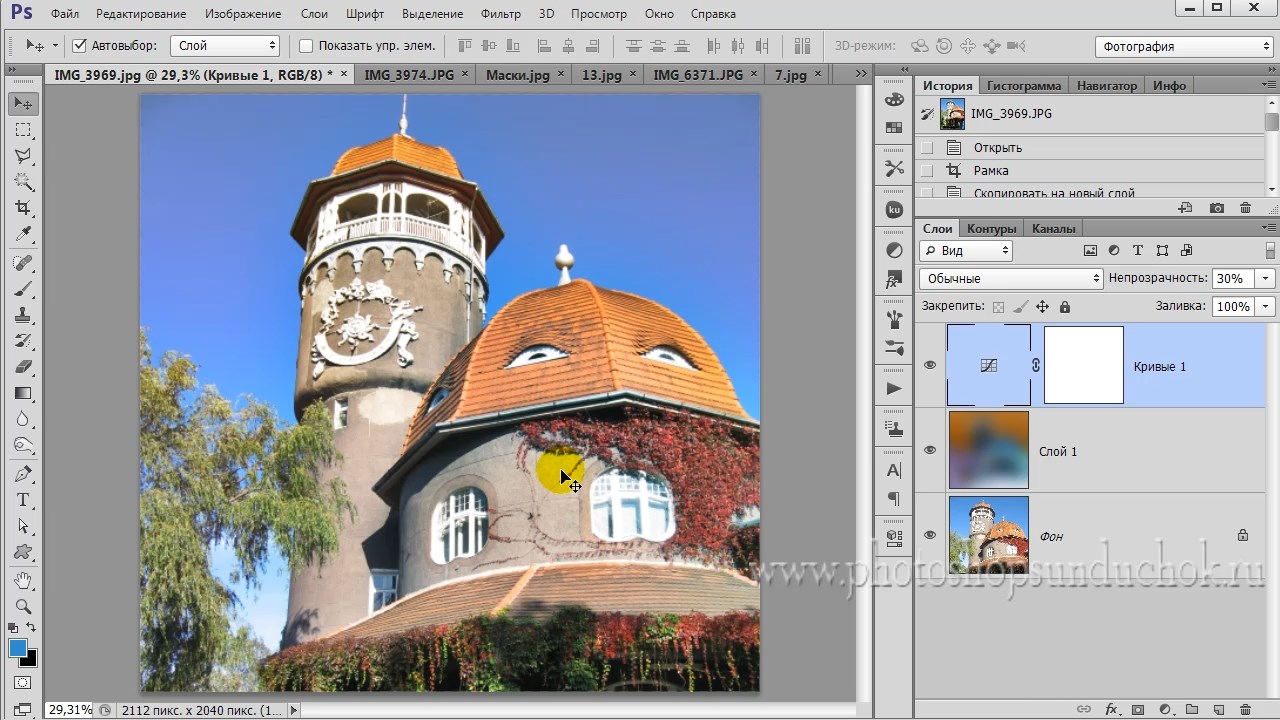The image size is (1280, 720).
Task: Add a layer mask
Action: click(1138, 710)
